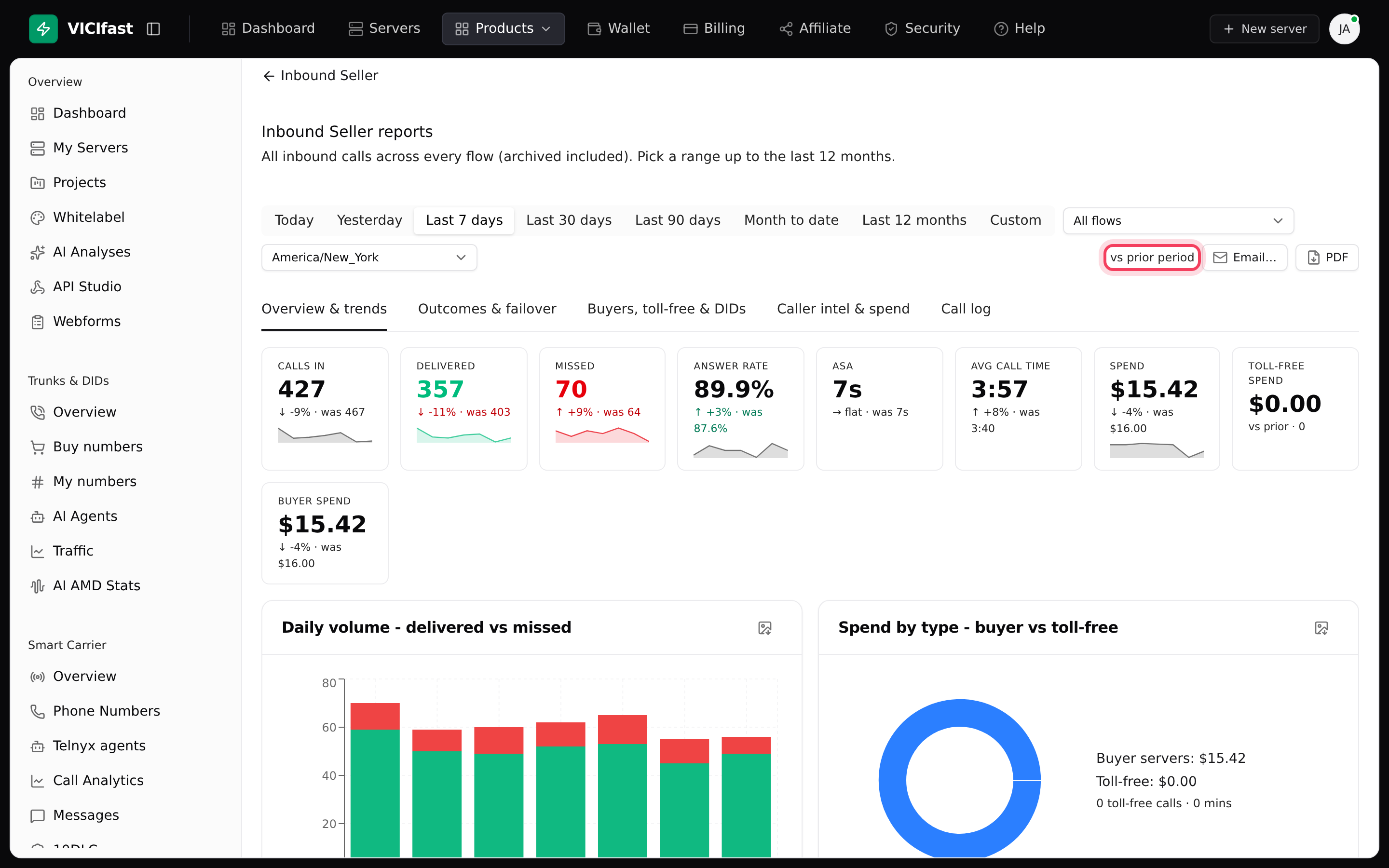This screenshot has height=868, width=1389.
Task: Switch to Caller intel & spend tab
Action: point(843,309)
